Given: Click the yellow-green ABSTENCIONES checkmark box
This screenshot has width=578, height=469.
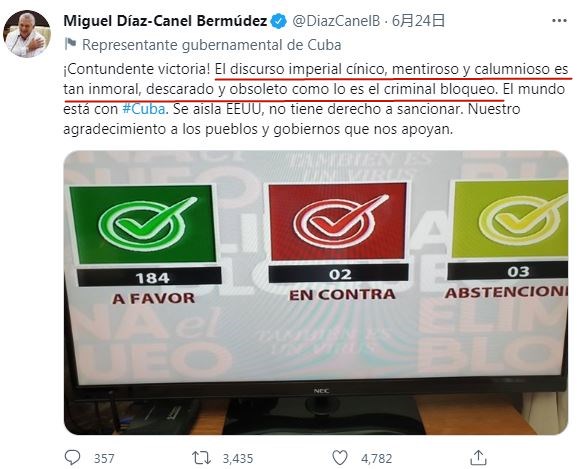Looking at the screenshot, I should pos(510,219).
